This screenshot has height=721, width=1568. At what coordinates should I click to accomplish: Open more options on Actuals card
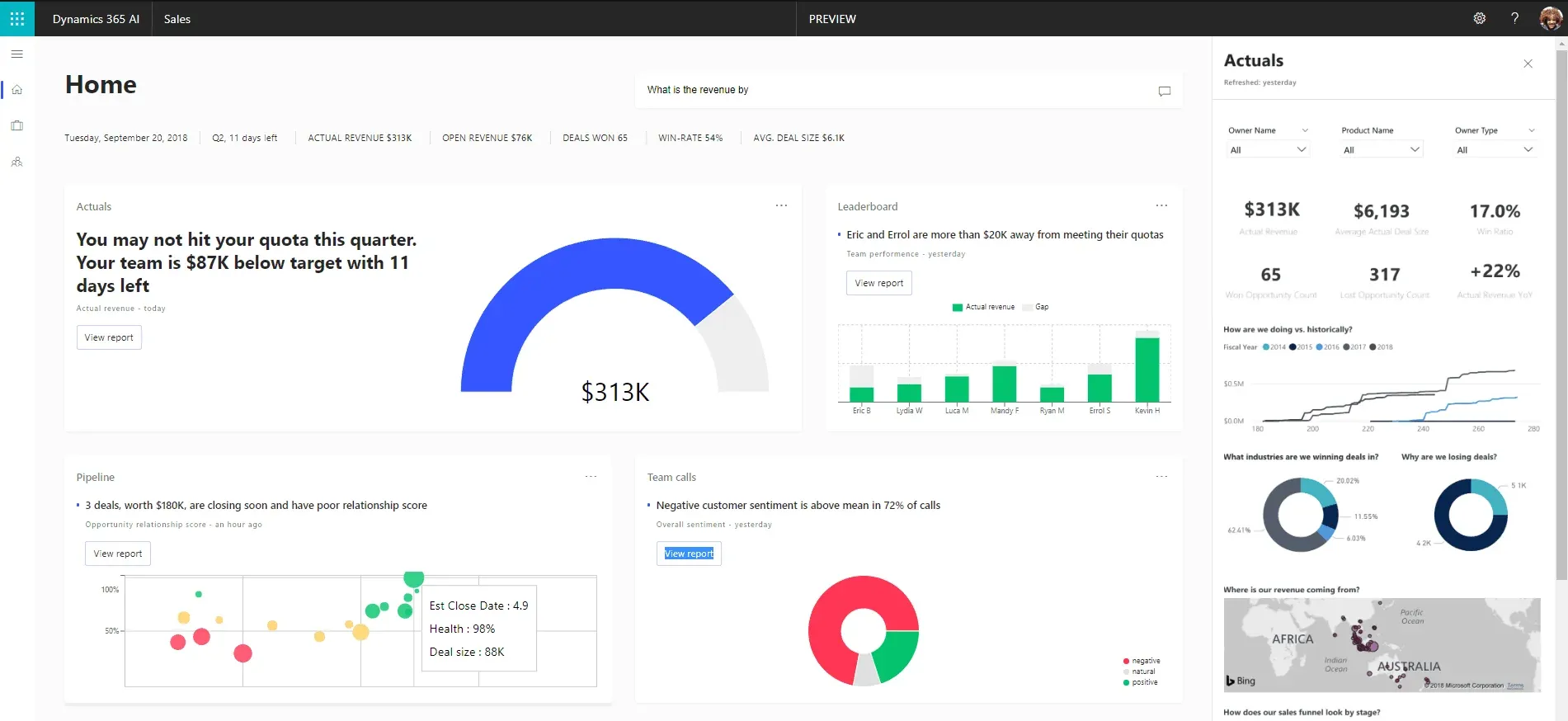(781, 205)
